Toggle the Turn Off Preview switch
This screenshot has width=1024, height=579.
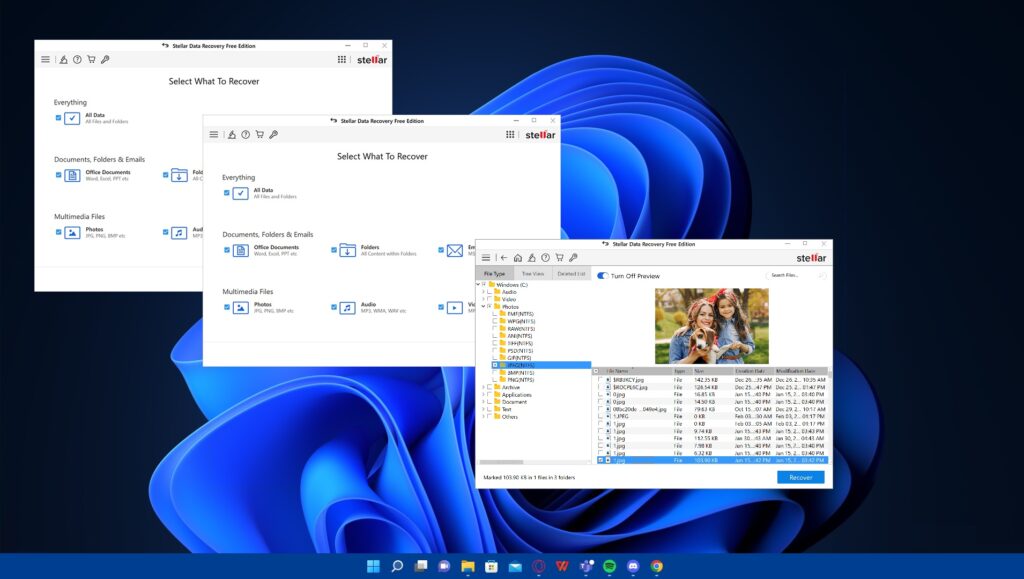point(603,275)
